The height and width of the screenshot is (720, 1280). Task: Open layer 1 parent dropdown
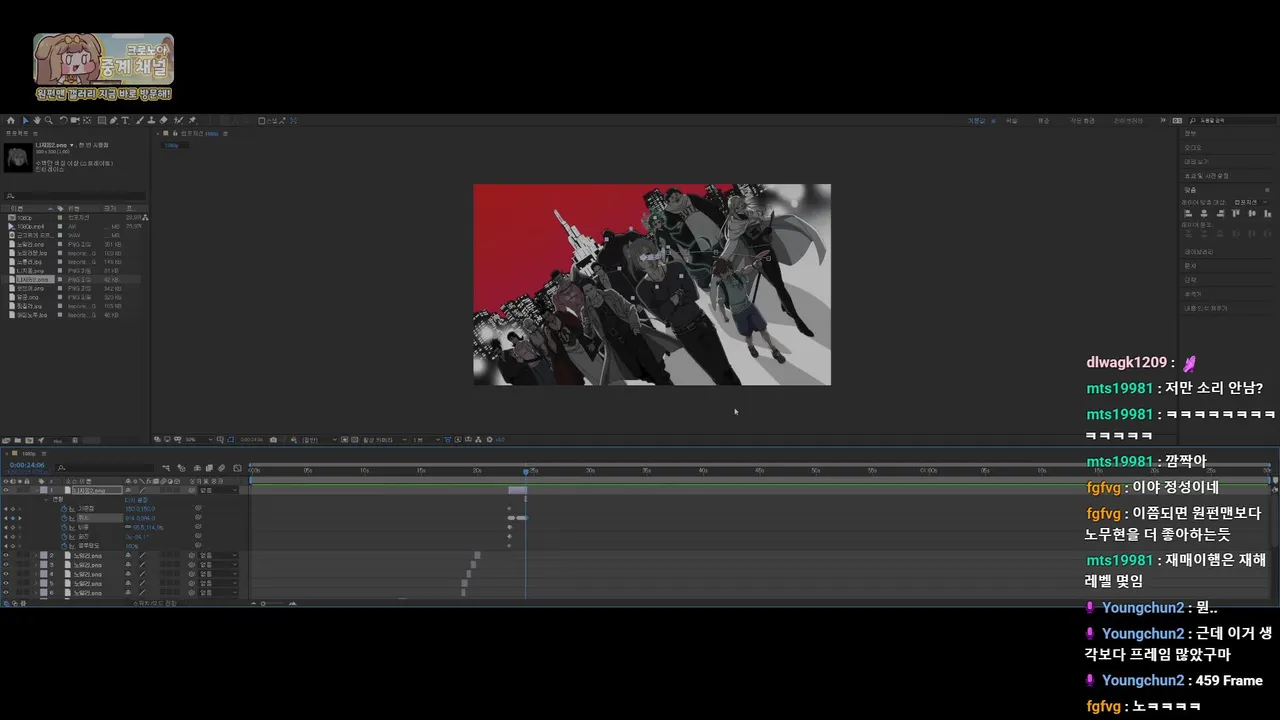218,490
